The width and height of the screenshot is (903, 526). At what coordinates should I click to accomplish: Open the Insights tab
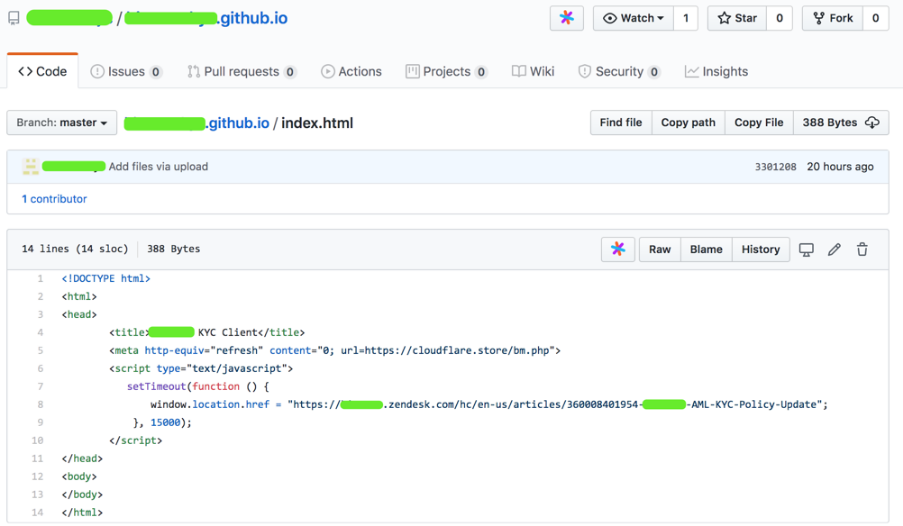tap(716, 71)
